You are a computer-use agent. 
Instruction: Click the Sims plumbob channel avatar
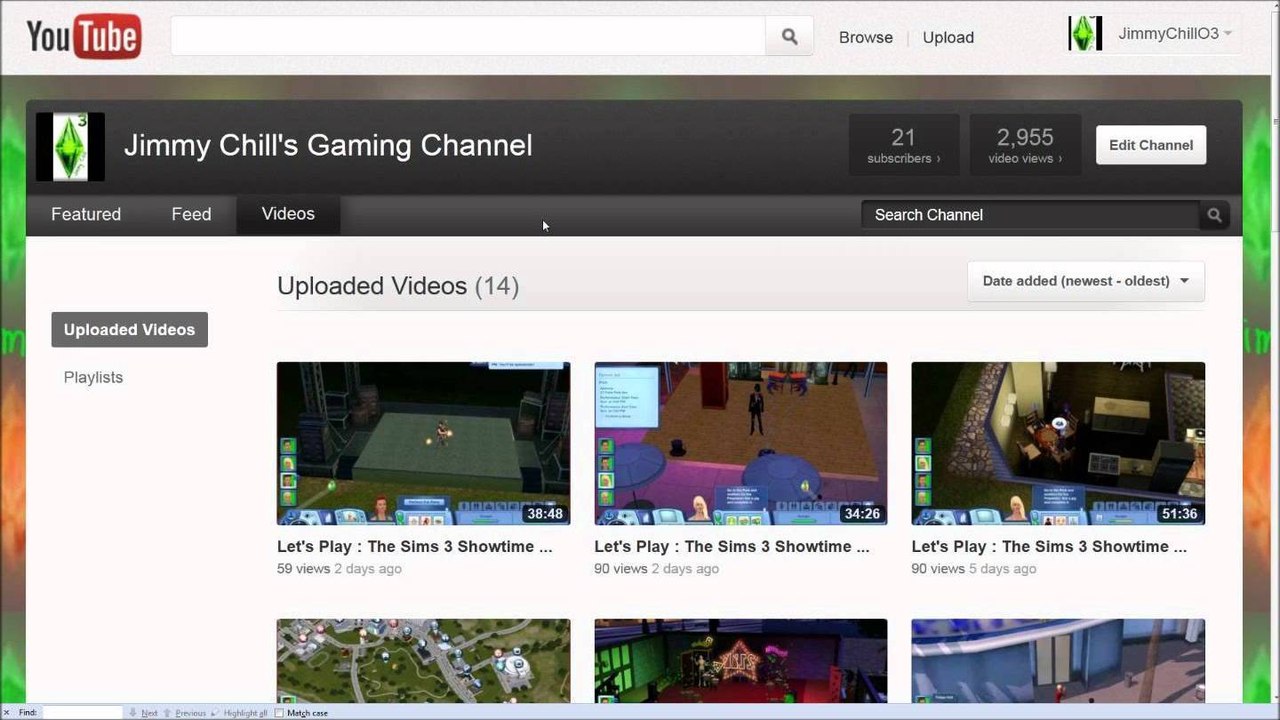click(70, 147)
